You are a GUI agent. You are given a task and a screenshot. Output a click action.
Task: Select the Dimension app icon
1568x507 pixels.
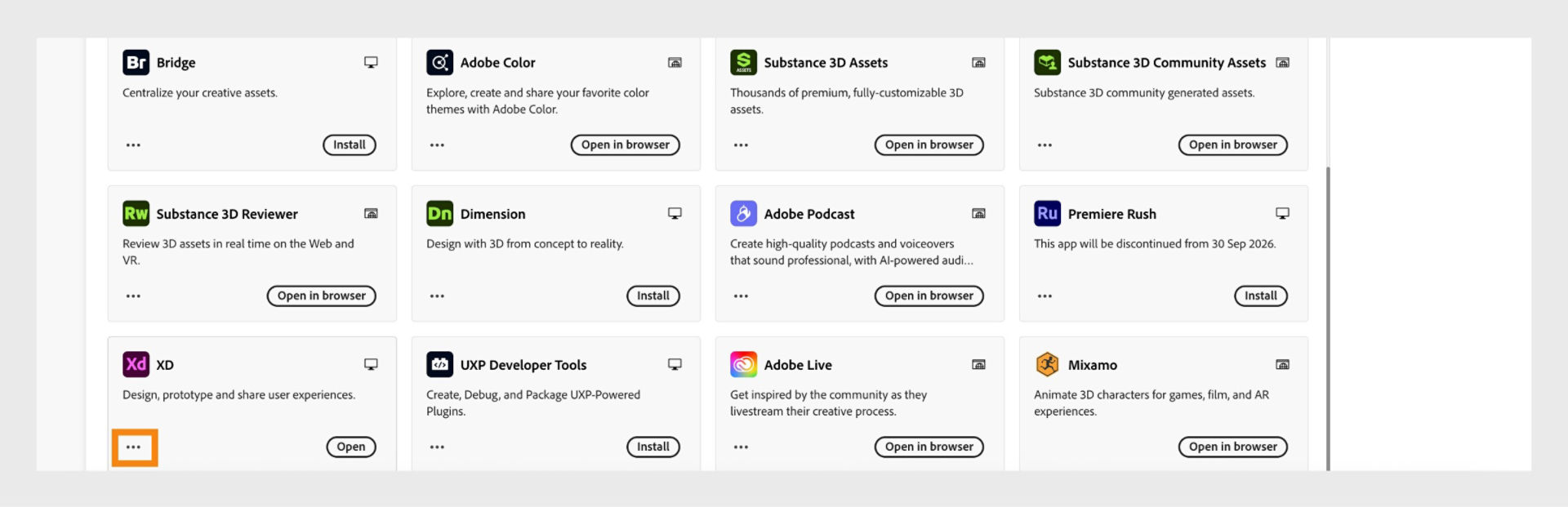(x=439, y=213)
